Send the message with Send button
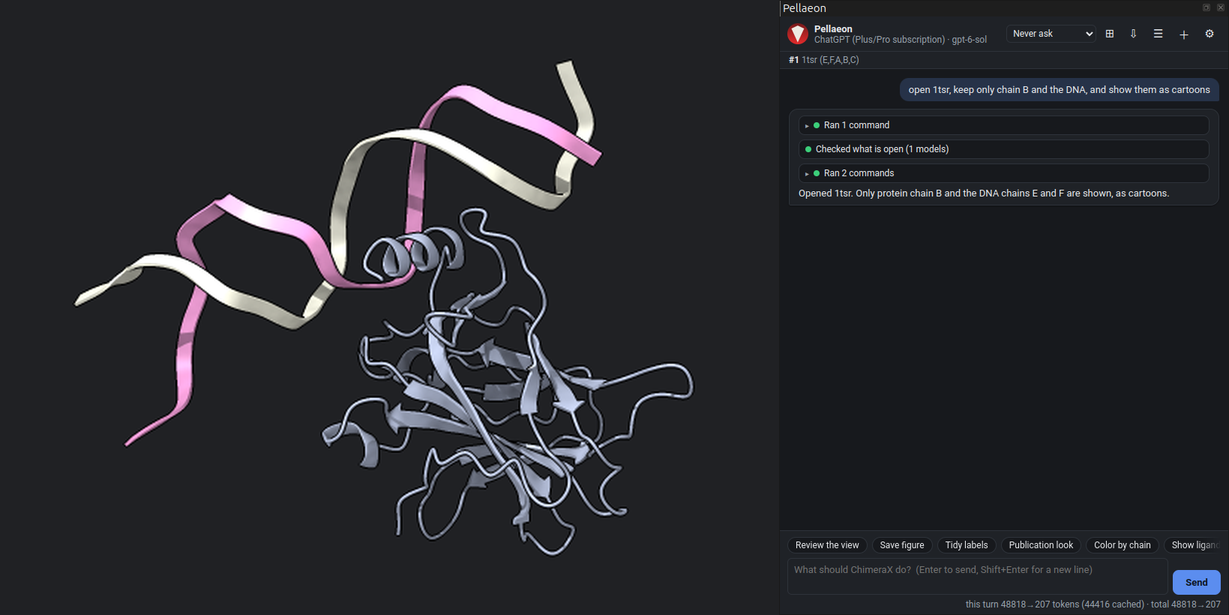Screen dimensions: 1229x615 (1196, 582)
